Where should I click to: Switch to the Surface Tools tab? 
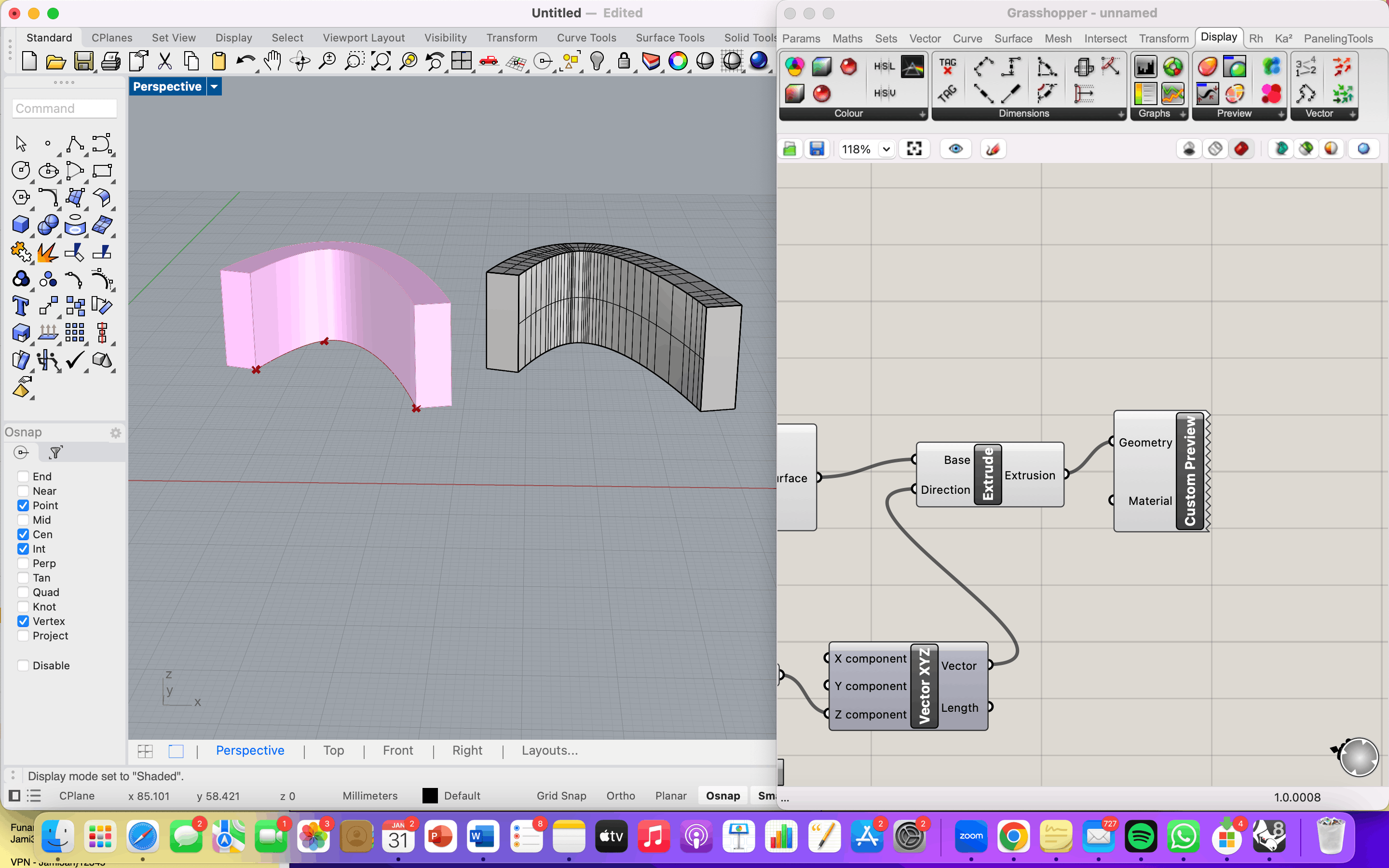[669, 38]
